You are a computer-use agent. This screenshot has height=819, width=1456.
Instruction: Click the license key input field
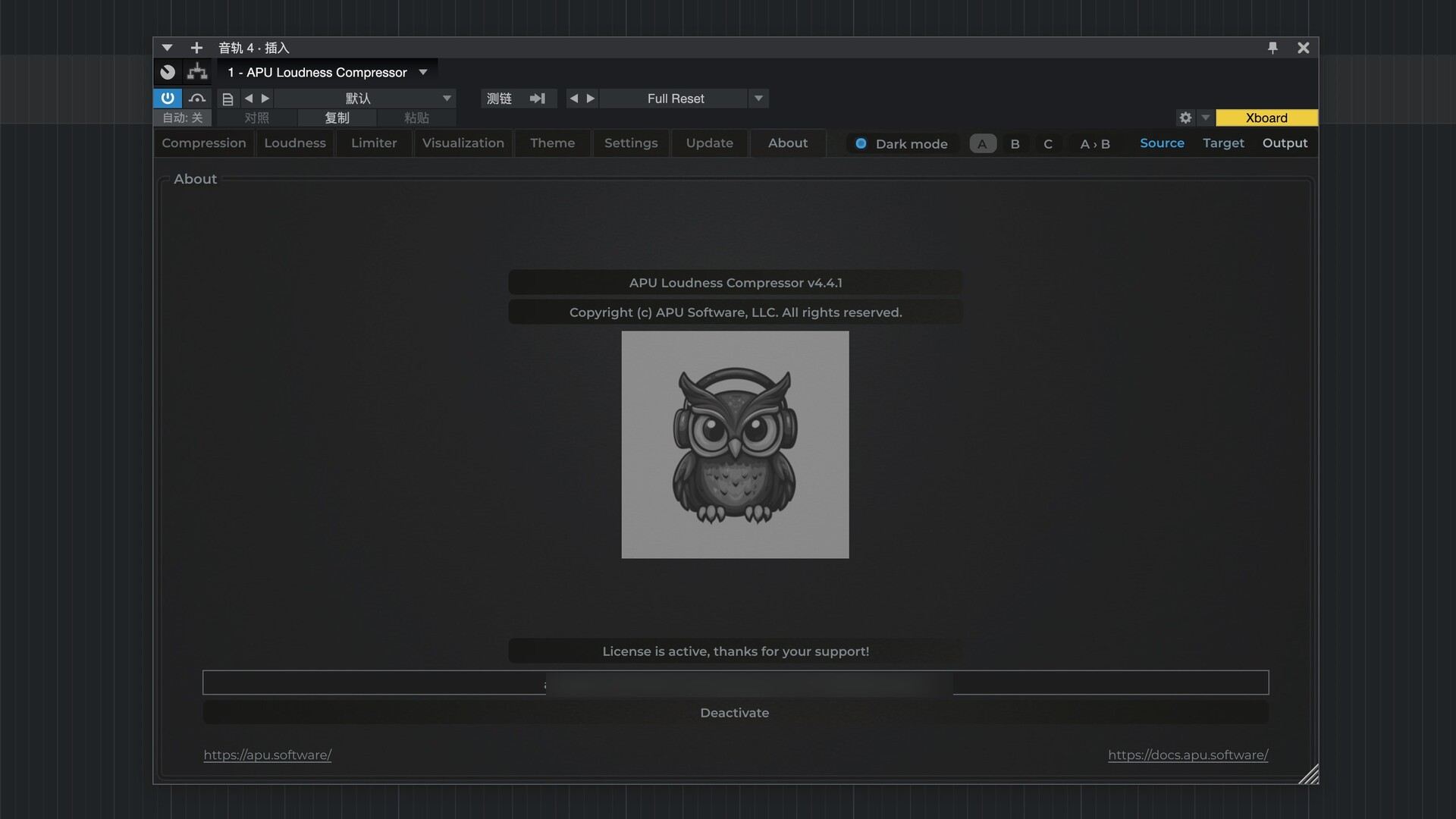pos(372,682)
